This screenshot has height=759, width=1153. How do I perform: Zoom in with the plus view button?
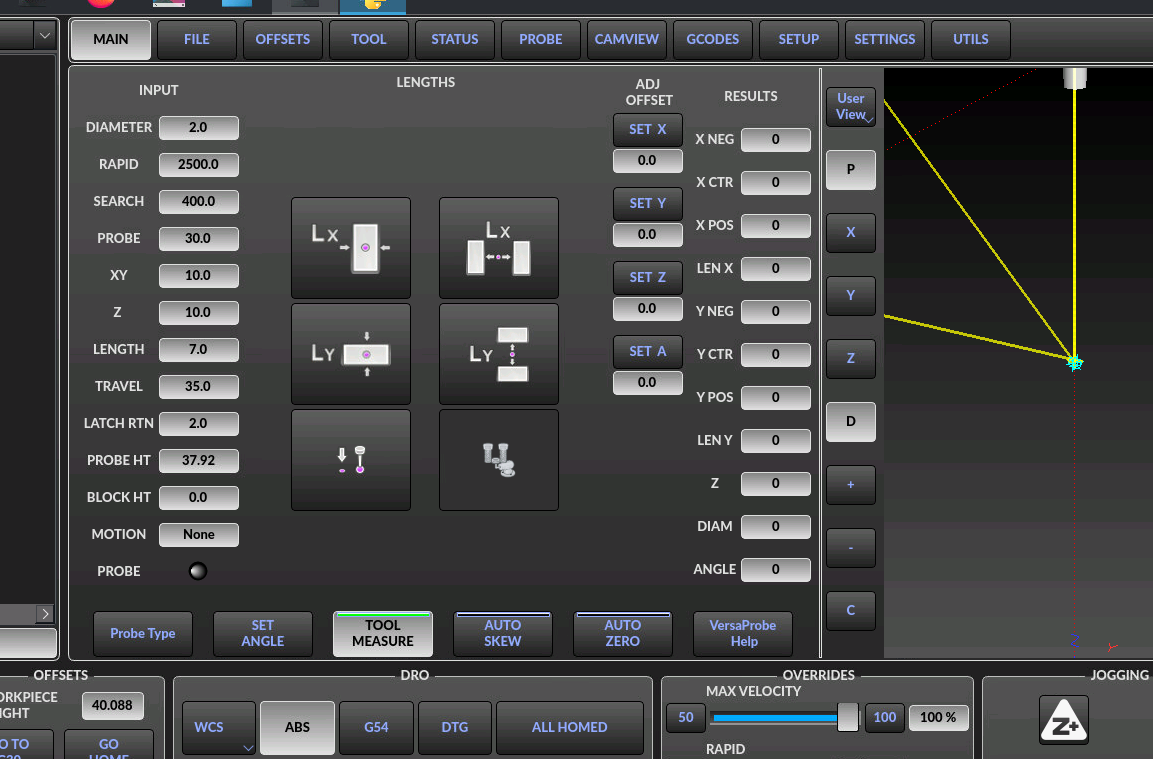coord(851,485)
